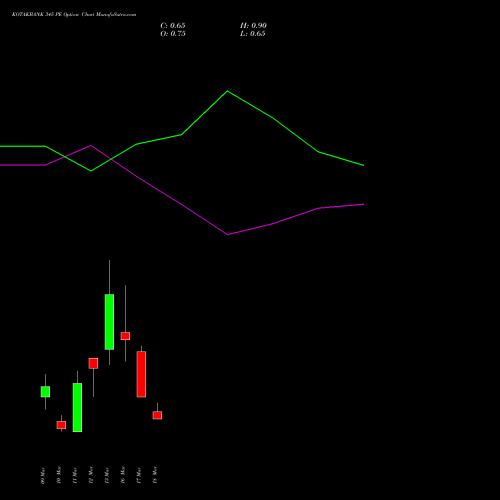The width and height of the screenshot is (500, 500).
Task: Click the open value 'O: 0.75'
Action: click(x=173, y=34)
